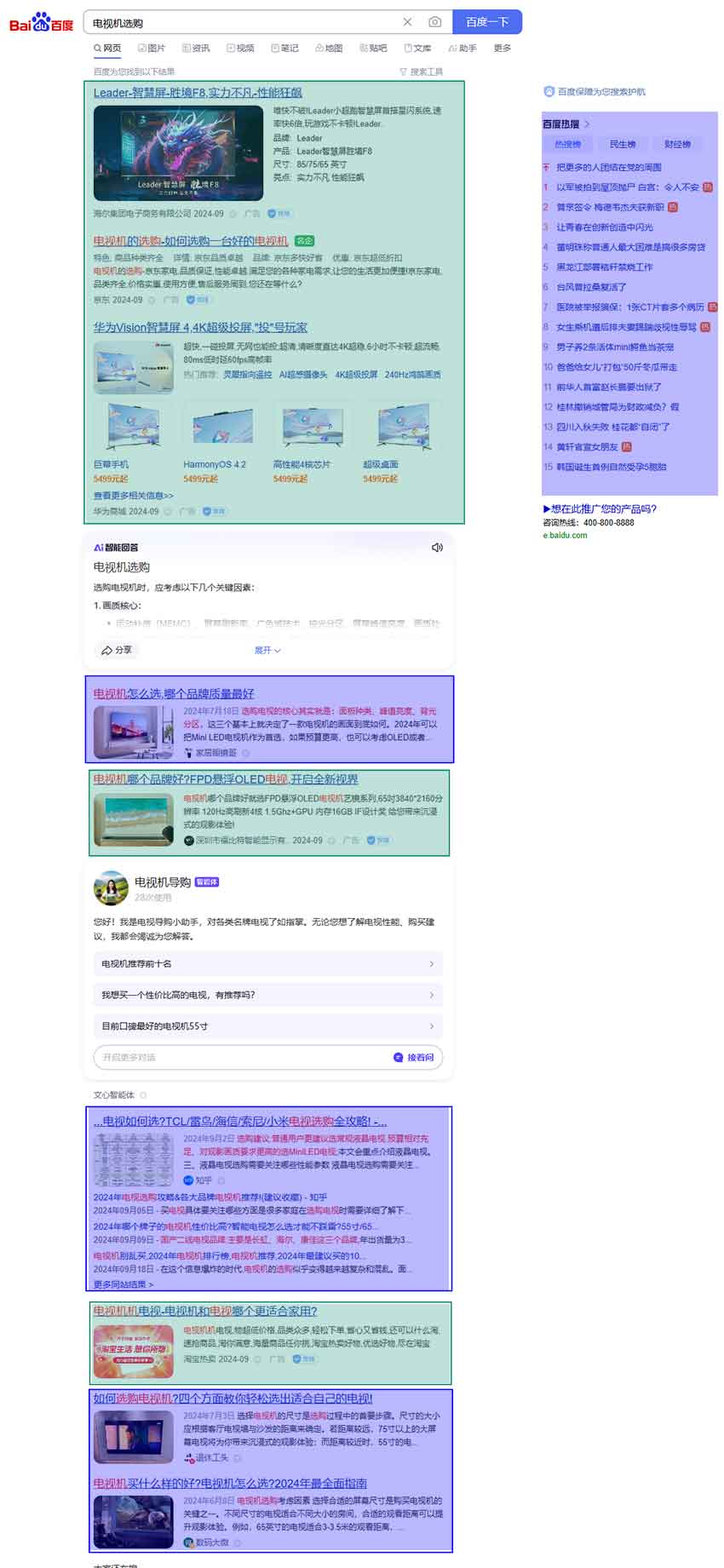
Task: Open hot search 把更多的人团结在党的周围
Action: click(x=609, y=168)
